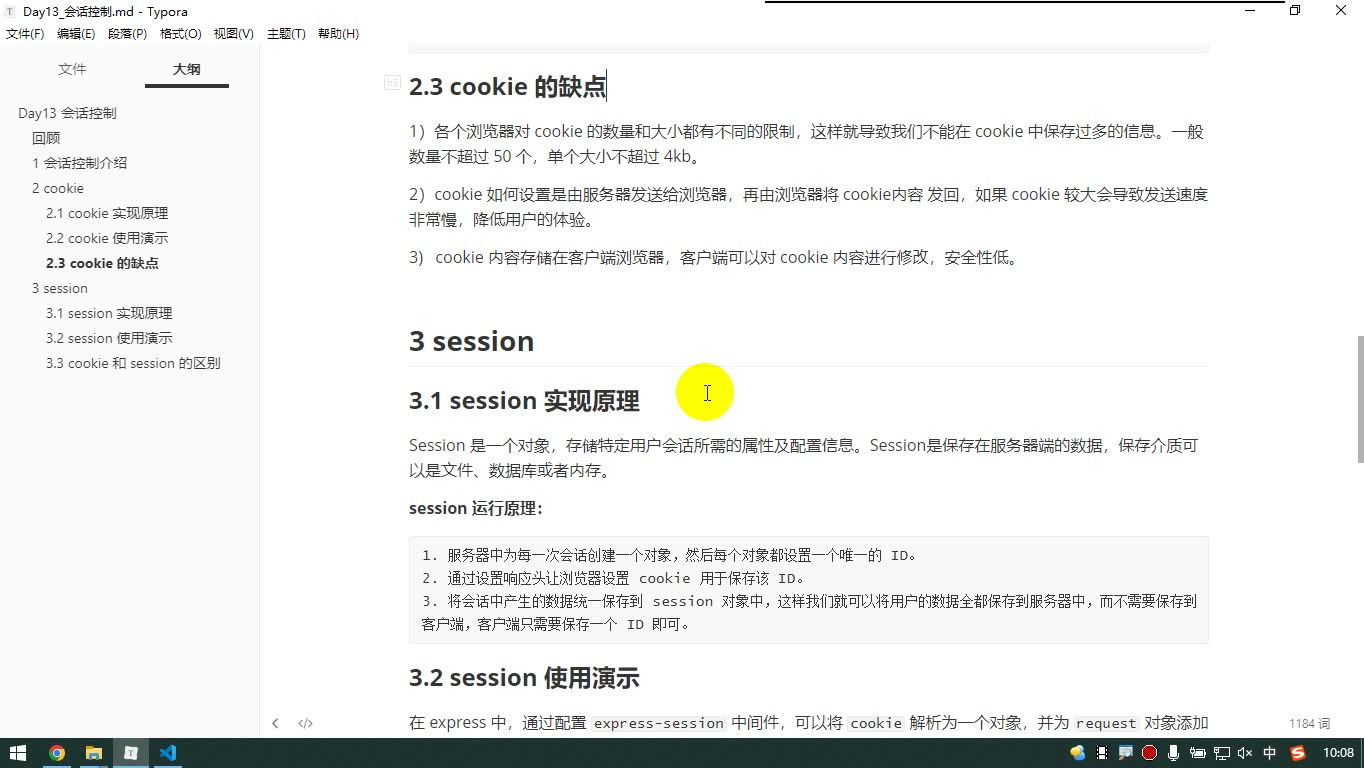Click the document vertical scrollbar thumb

click(1359, 400)
